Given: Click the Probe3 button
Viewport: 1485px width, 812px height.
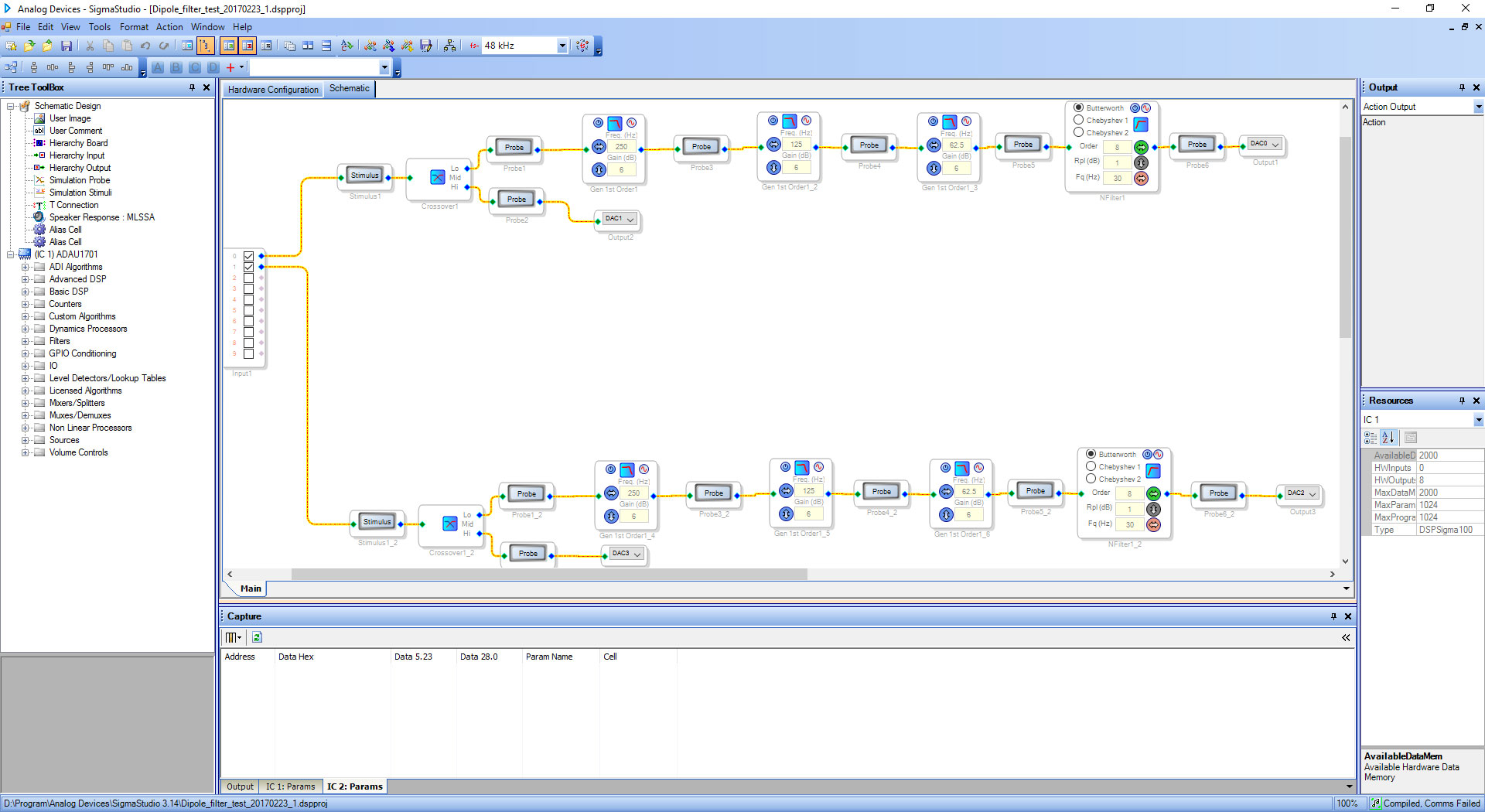Looking at the screenshot, I should click(x=702, y=146).
